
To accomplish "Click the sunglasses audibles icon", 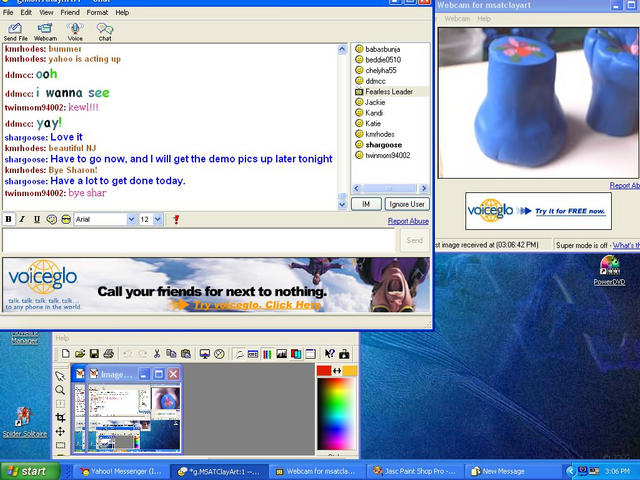I will click(66, 219).
